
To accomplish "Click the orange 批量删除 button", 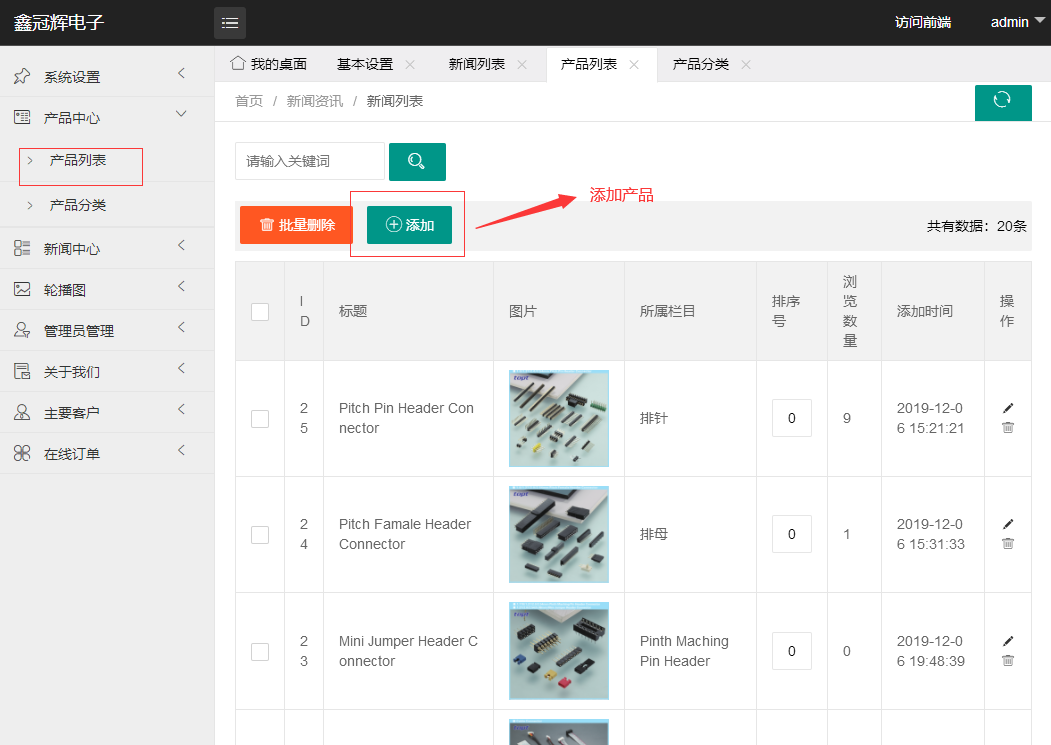I will tap(296, 225).
